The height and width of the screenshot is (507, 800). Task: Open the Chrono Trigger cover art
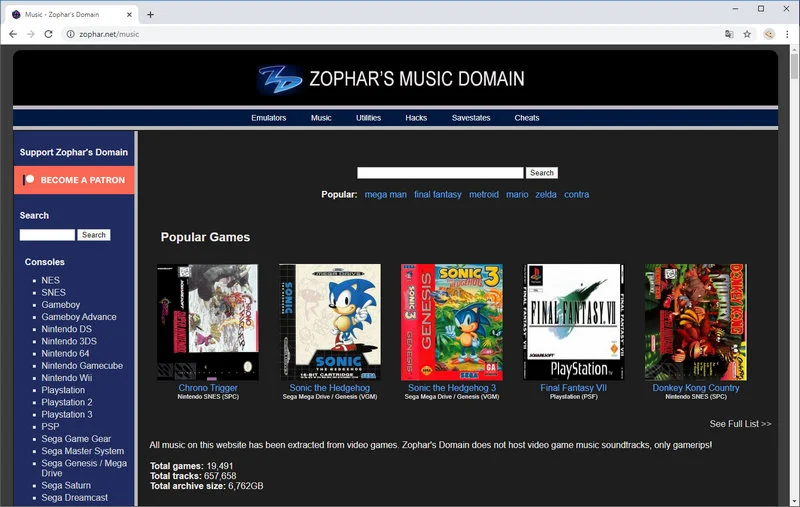[x=208, y=322]
